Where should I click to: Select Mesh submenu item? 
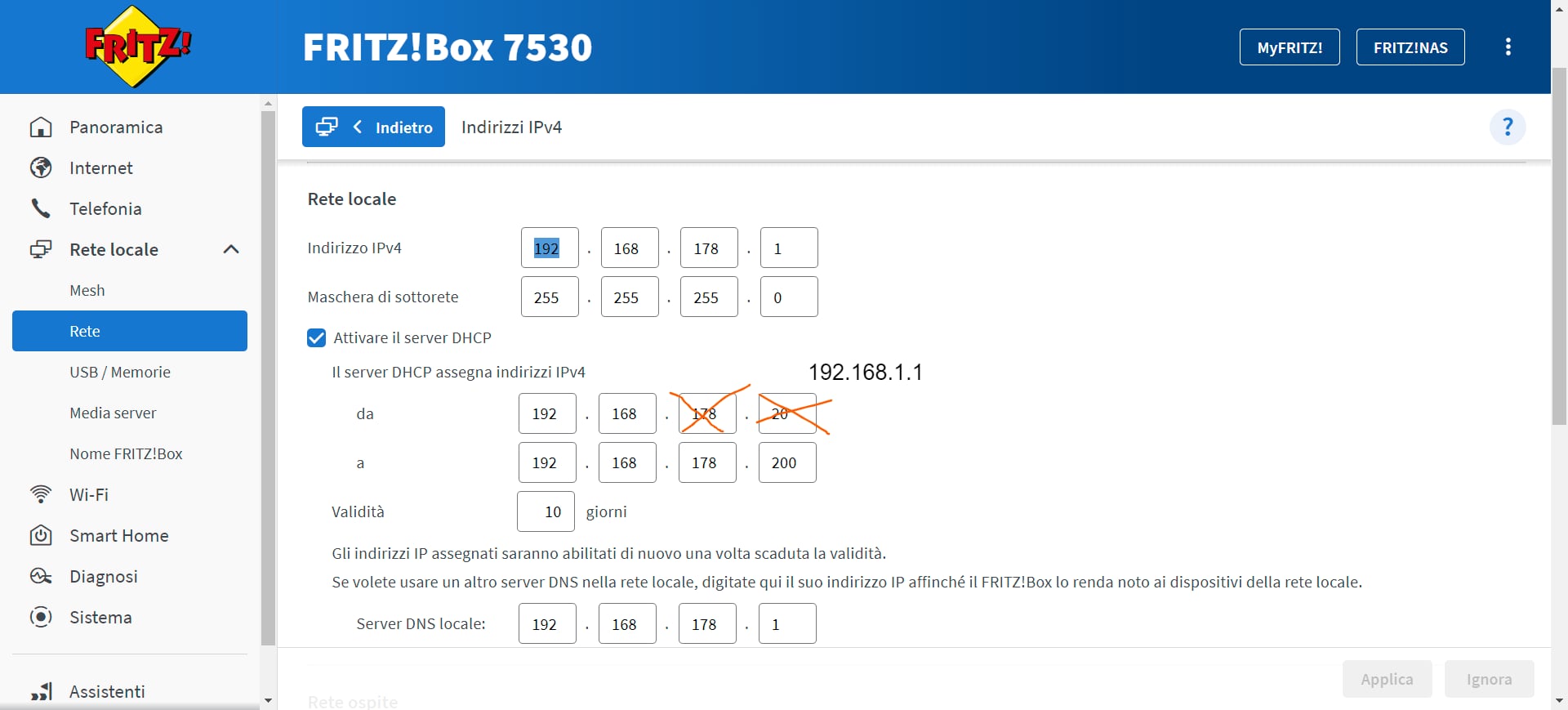point(87,290)
